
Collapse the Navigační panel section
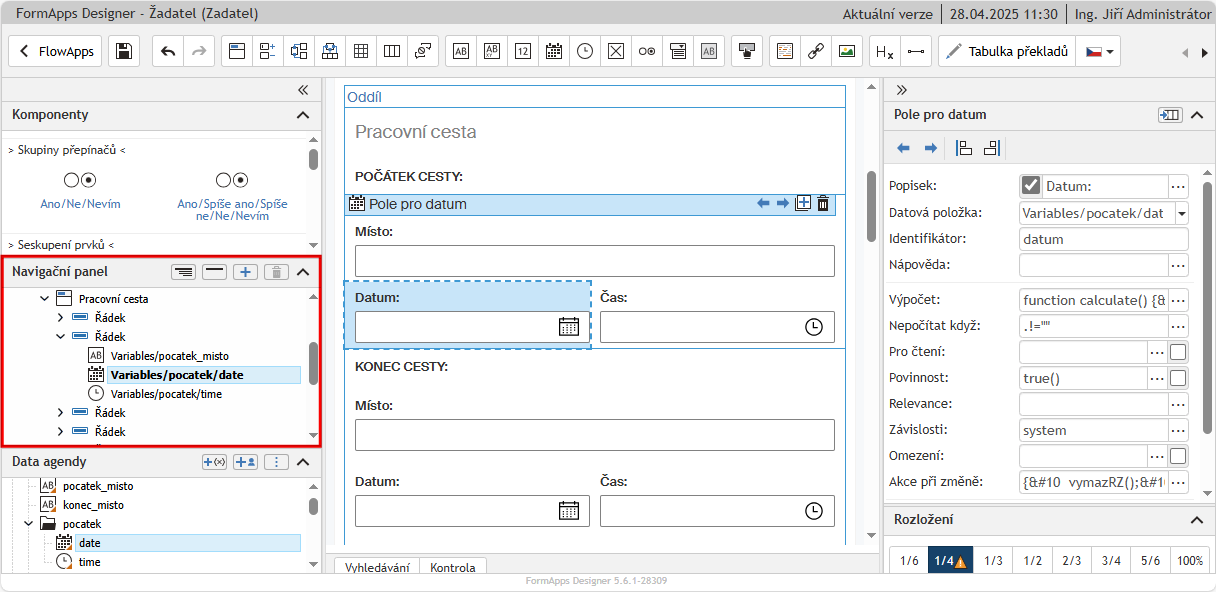(x=303, y=271)
